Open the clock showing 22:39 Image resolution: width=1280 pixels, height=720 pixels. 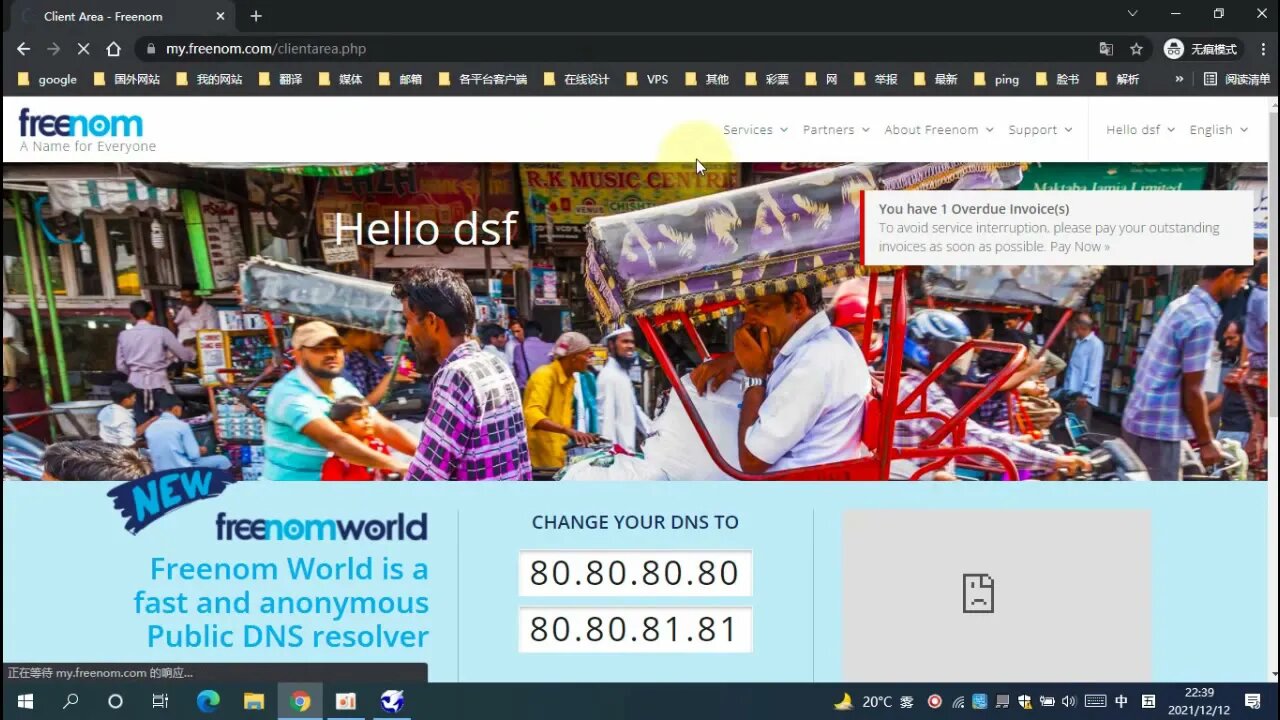point(1199,701)
